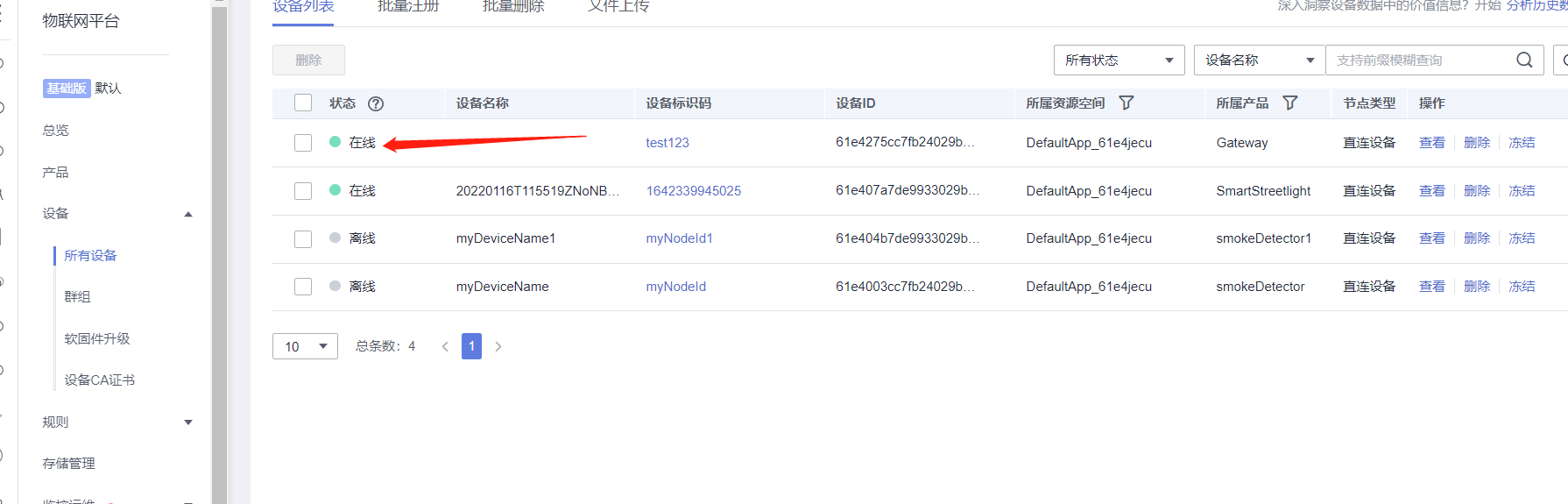The height and width of the screenshot is (504, 1568).
Task: Filter by resource space funnel icon
Action: pos(1127,103)
